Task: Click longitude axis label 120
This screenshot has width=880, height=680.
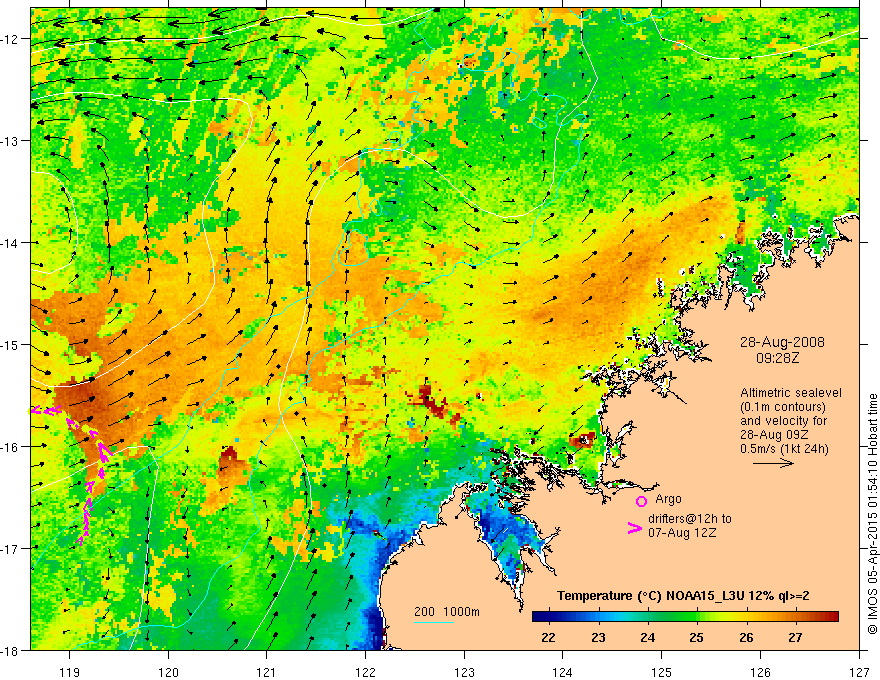Action: click(x=168, y=672)
